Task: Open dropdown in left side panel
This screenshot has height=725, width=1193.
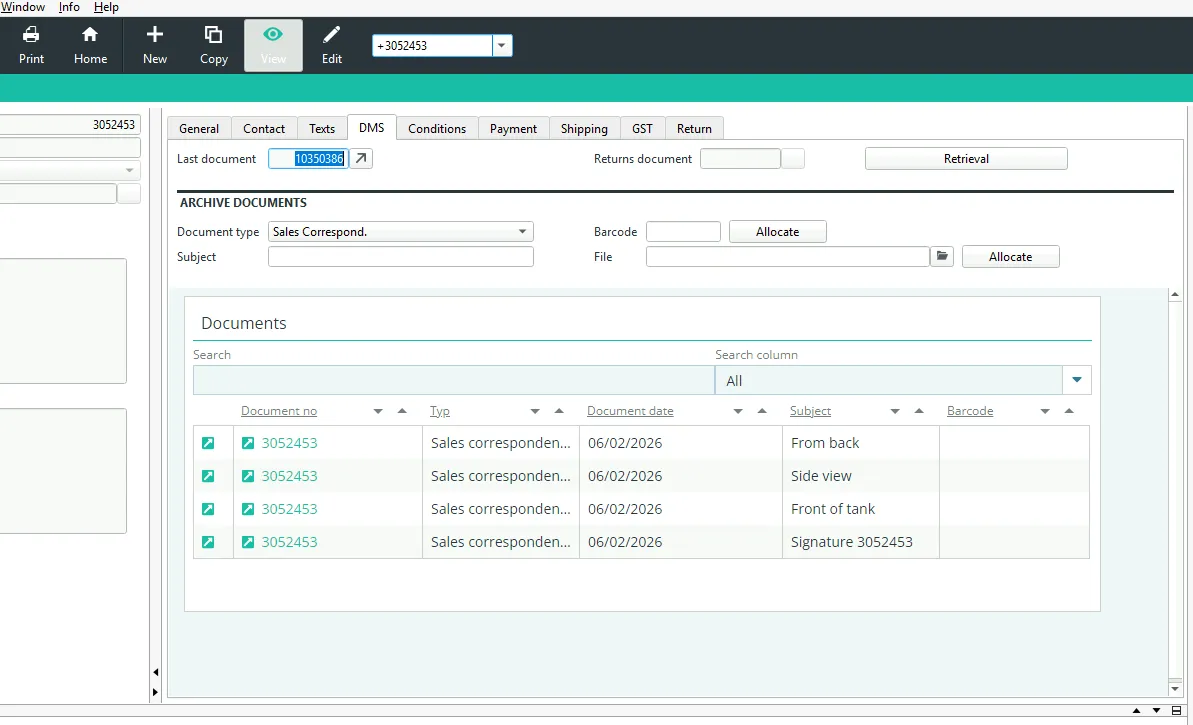Action: pos(129,170)
